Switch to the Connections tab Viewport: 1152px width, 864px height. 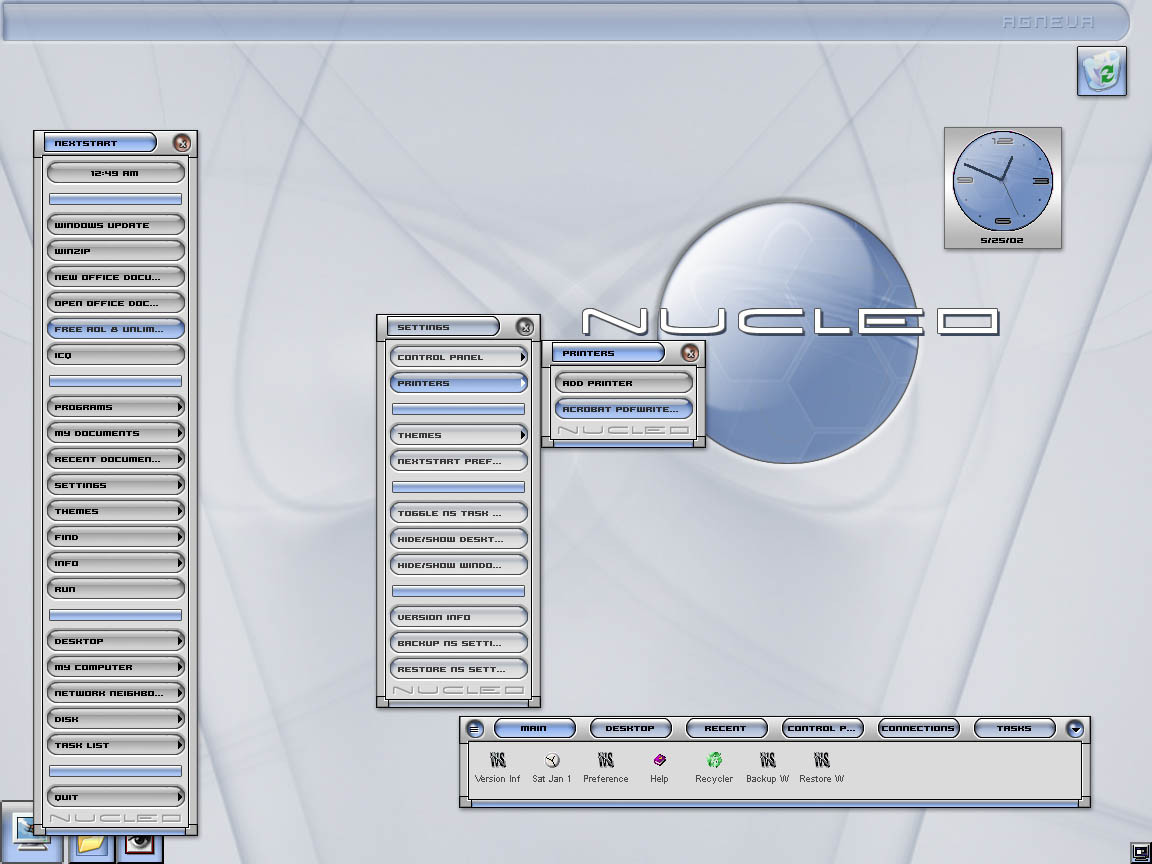click(918, 729)
